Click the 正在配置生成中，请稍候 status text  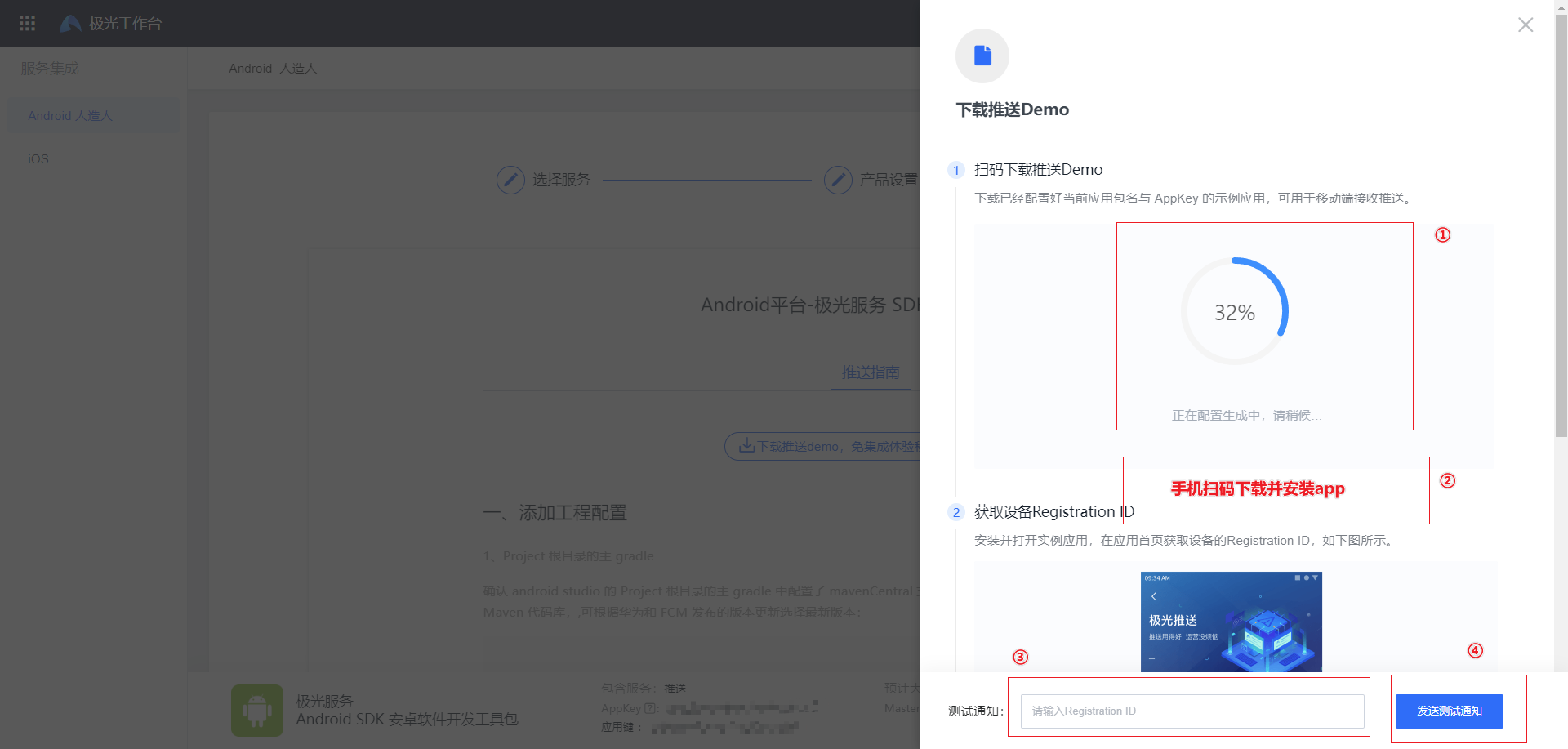[x=1246, y=415]
